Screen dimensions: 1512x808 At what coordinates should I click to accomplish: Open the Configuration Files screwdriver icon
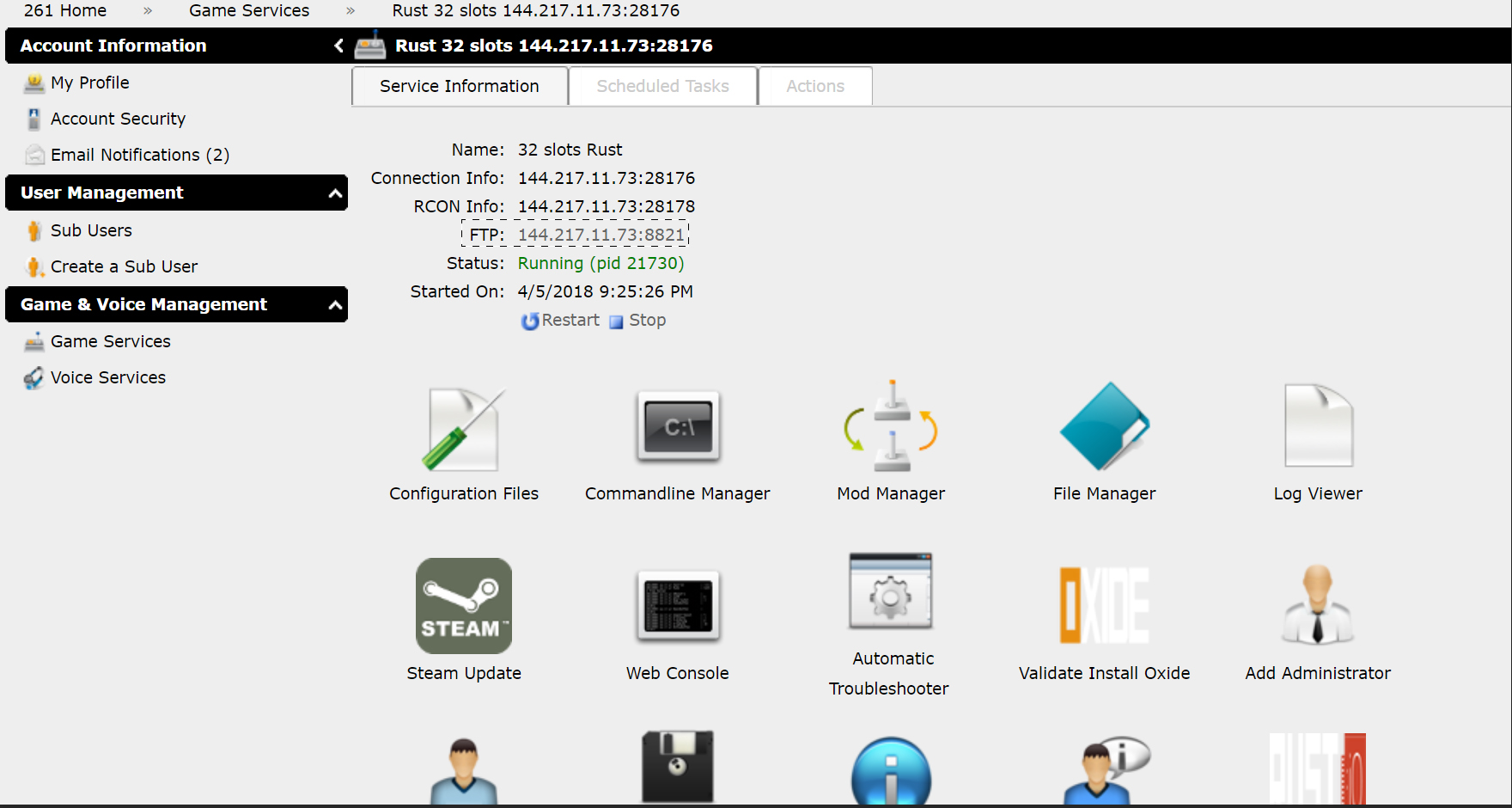(463, 429)
